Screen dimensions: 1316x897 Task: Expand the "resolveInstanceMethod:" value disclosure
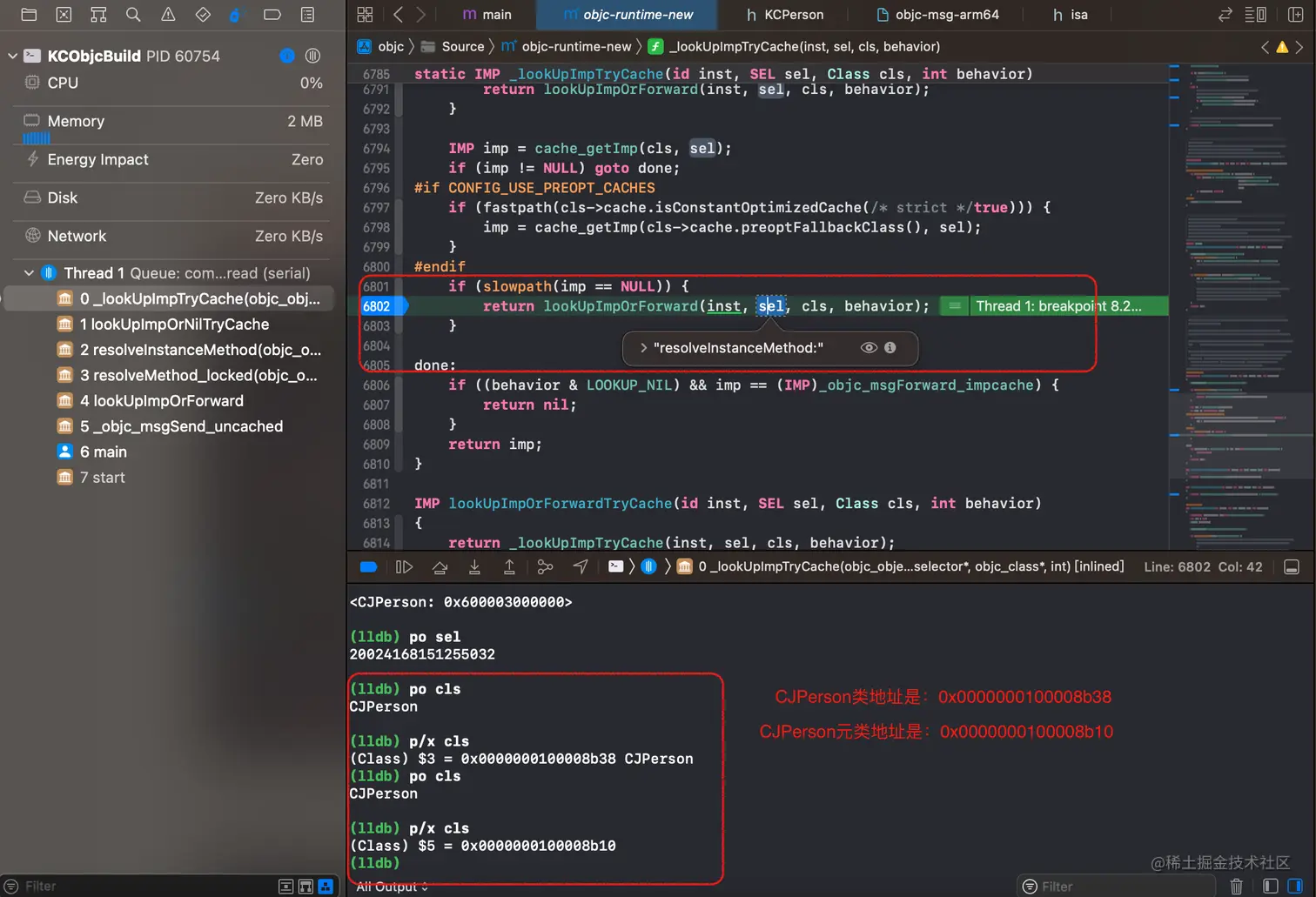643,347
